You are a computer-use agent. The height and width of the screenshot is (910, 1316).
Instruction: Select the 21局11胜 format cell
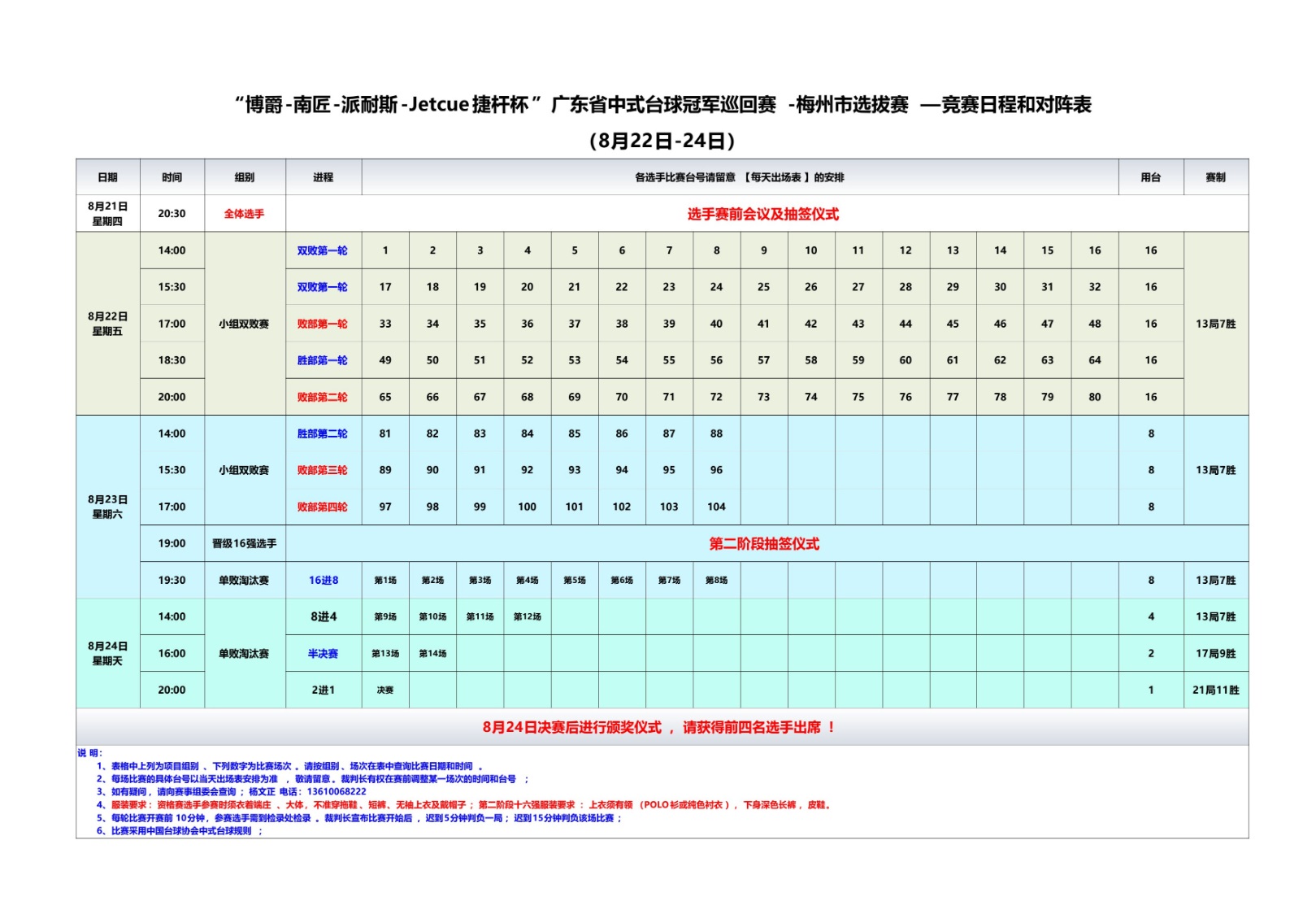(1215, 690)
